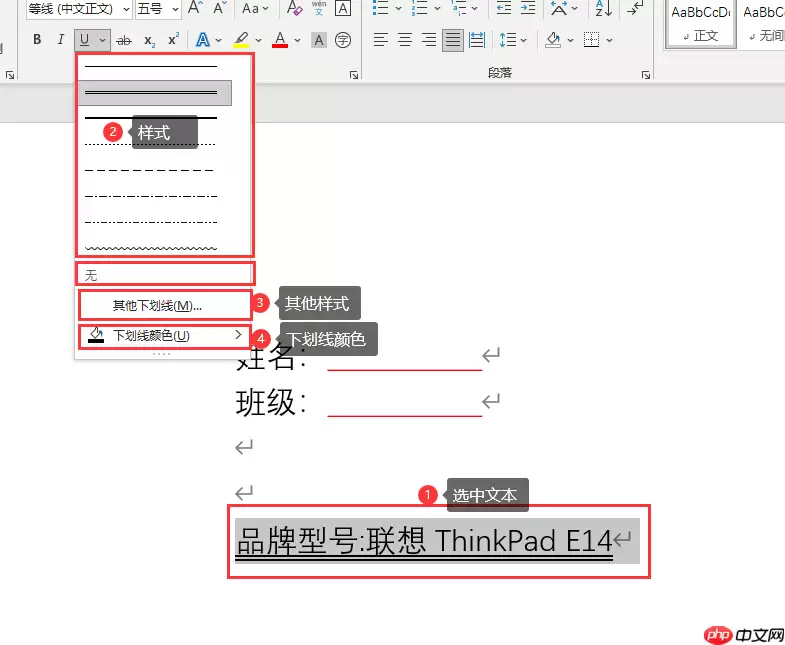
Task: Click the Increase Indent icon
Action: pyautogui.click(x=528, y=8)
